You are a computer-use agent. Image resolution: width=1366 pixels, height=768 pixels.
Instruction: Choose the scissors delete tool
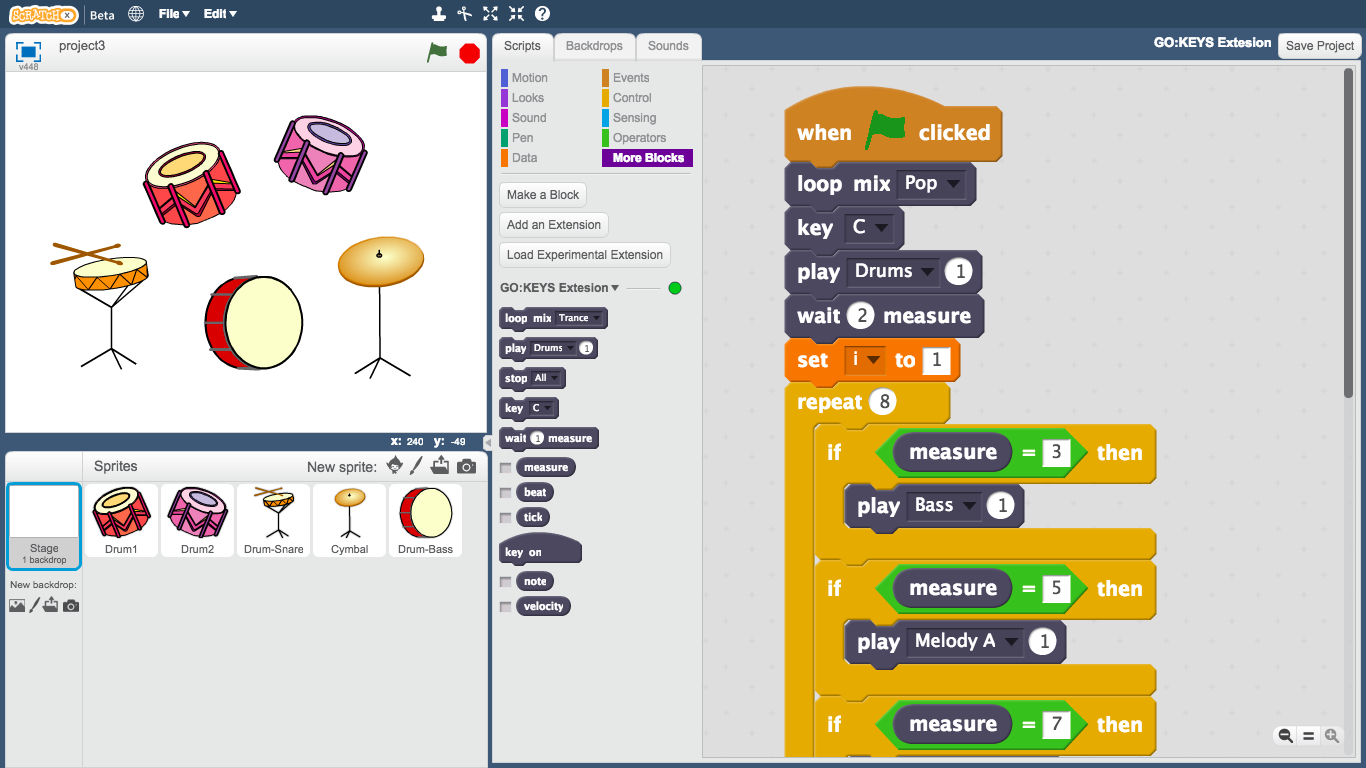click(464, 14)
